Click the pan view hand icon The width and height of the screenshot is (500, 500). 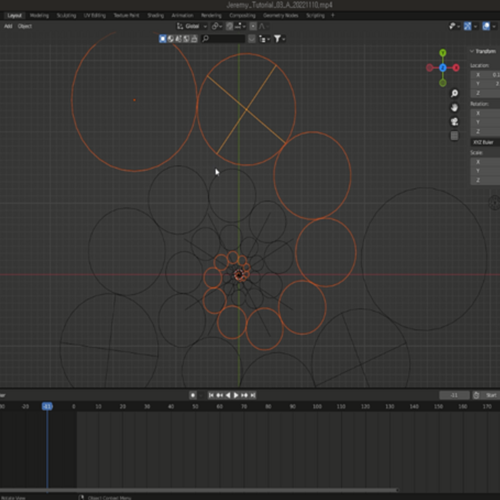pos(454,107)
